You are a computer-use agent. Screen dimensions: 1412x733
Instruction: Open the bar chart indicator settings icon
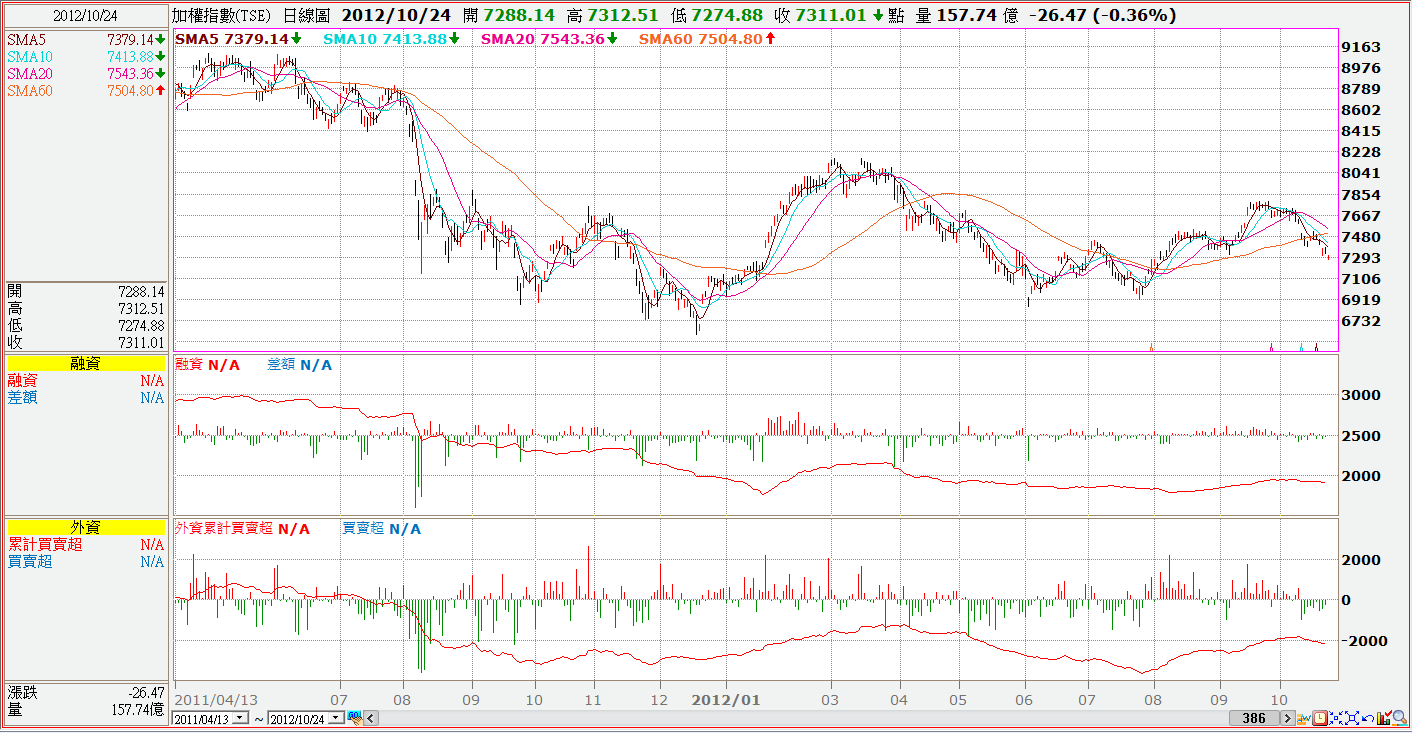point(1384,718)
